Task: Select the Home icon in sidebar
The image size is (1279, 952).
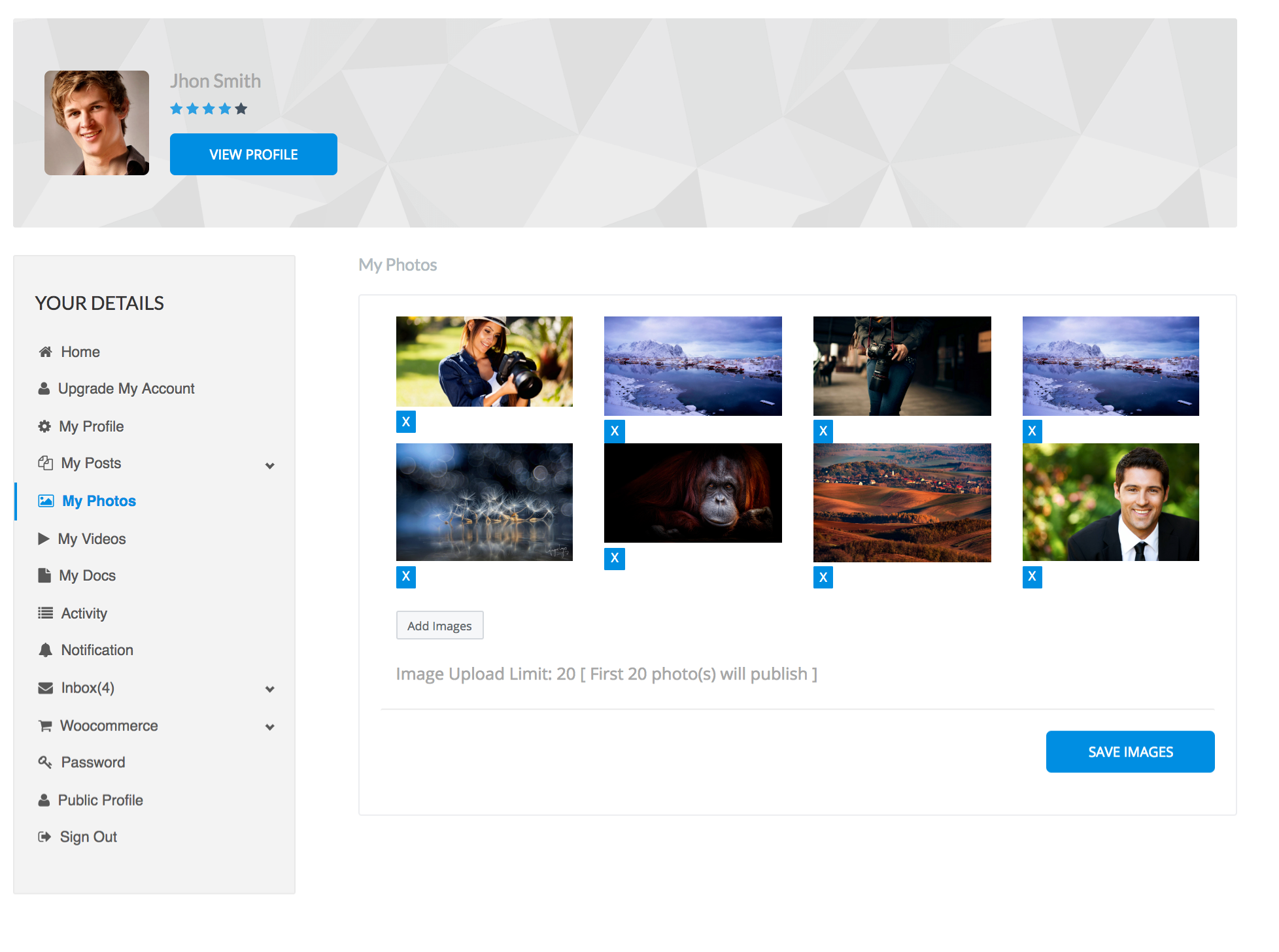Action: 45,351
